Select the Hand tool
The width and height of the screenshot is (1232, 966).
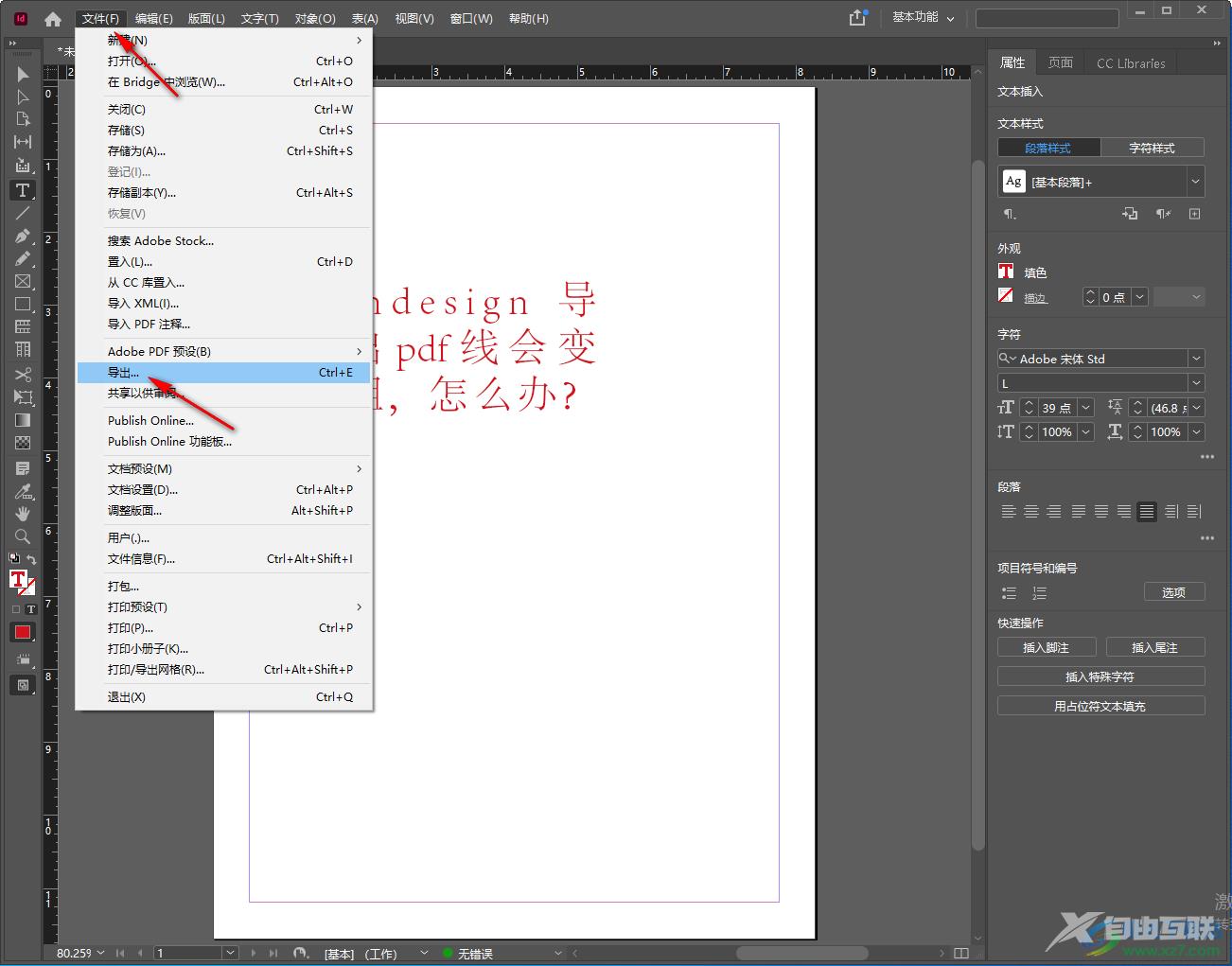[x=23, y=514]
